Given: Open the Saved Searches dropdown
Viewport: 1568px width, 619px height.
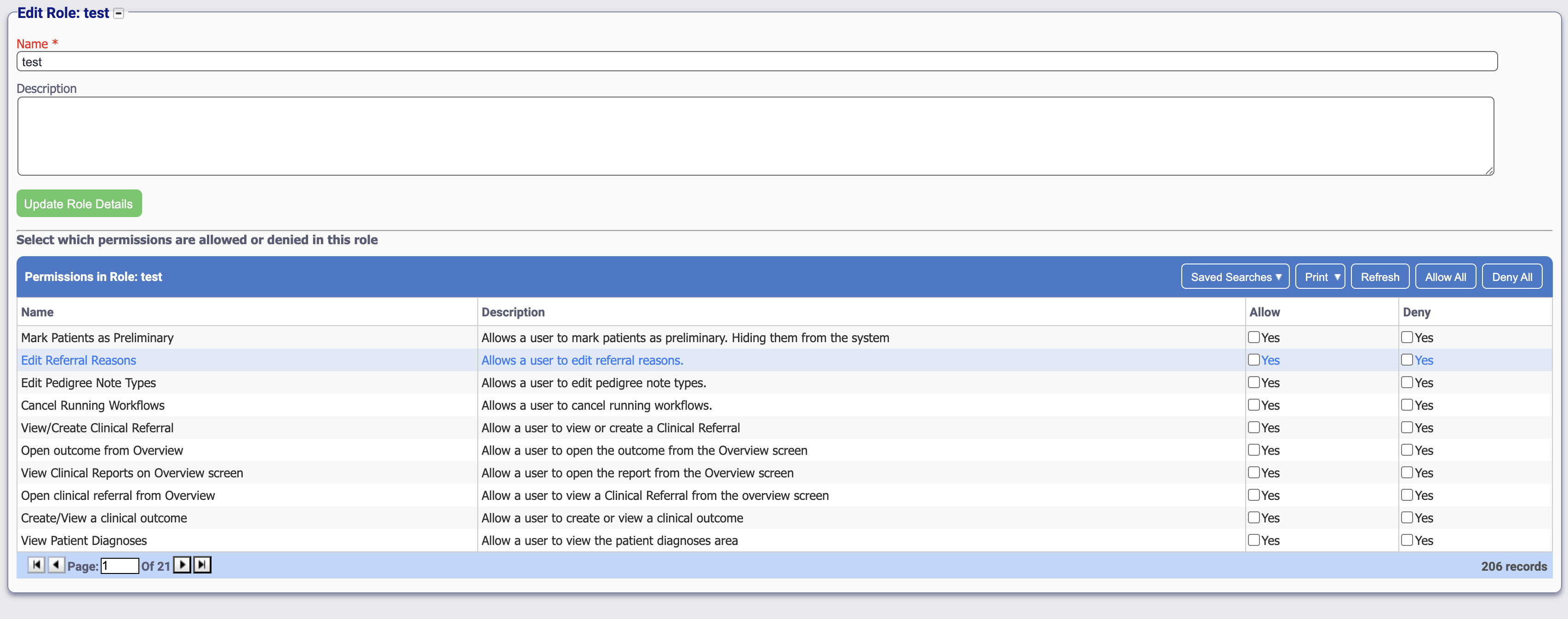Looking at the screenshot, I should [1235, 277].
